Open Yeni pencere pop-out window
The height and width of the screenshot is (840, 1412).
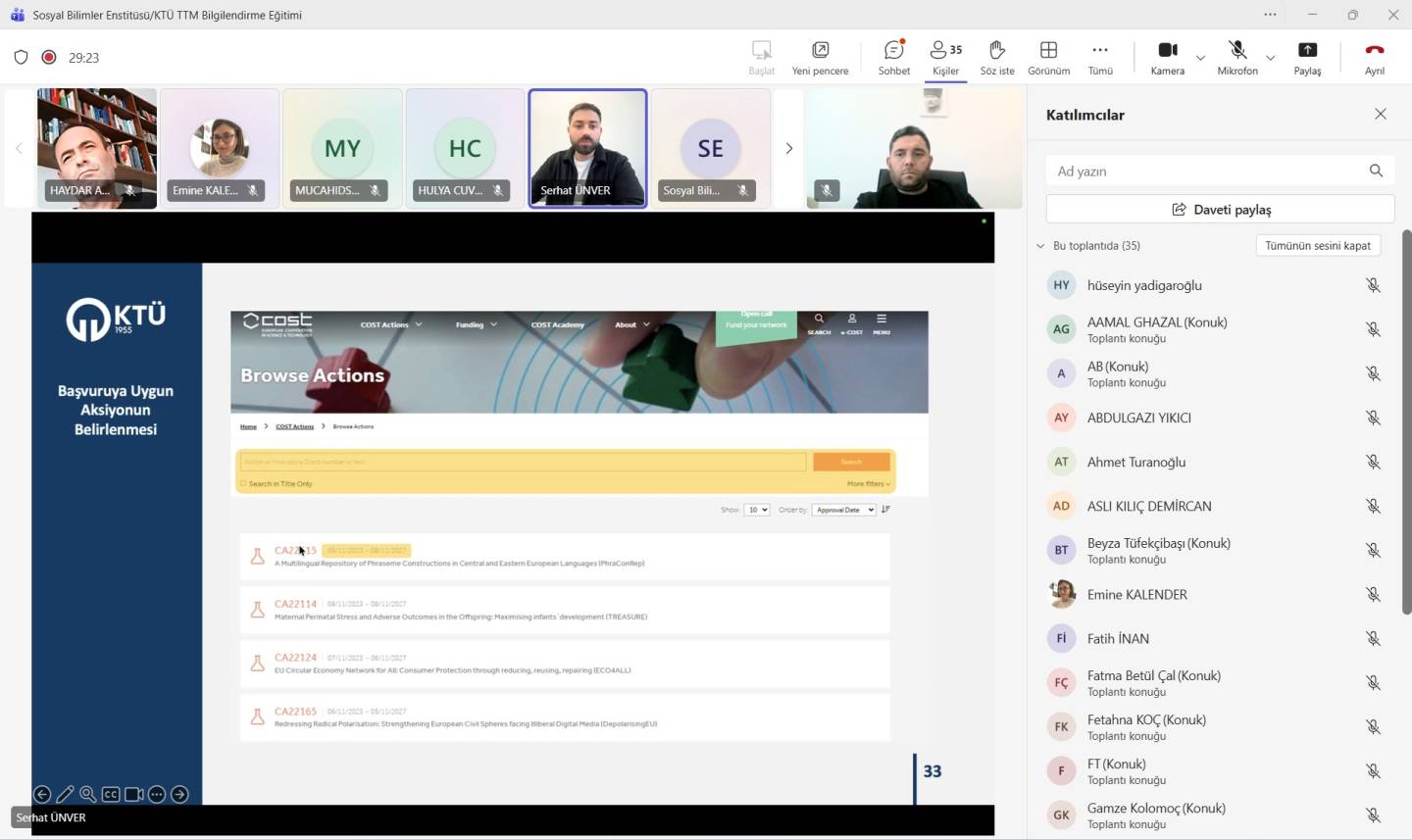[820, 57]
